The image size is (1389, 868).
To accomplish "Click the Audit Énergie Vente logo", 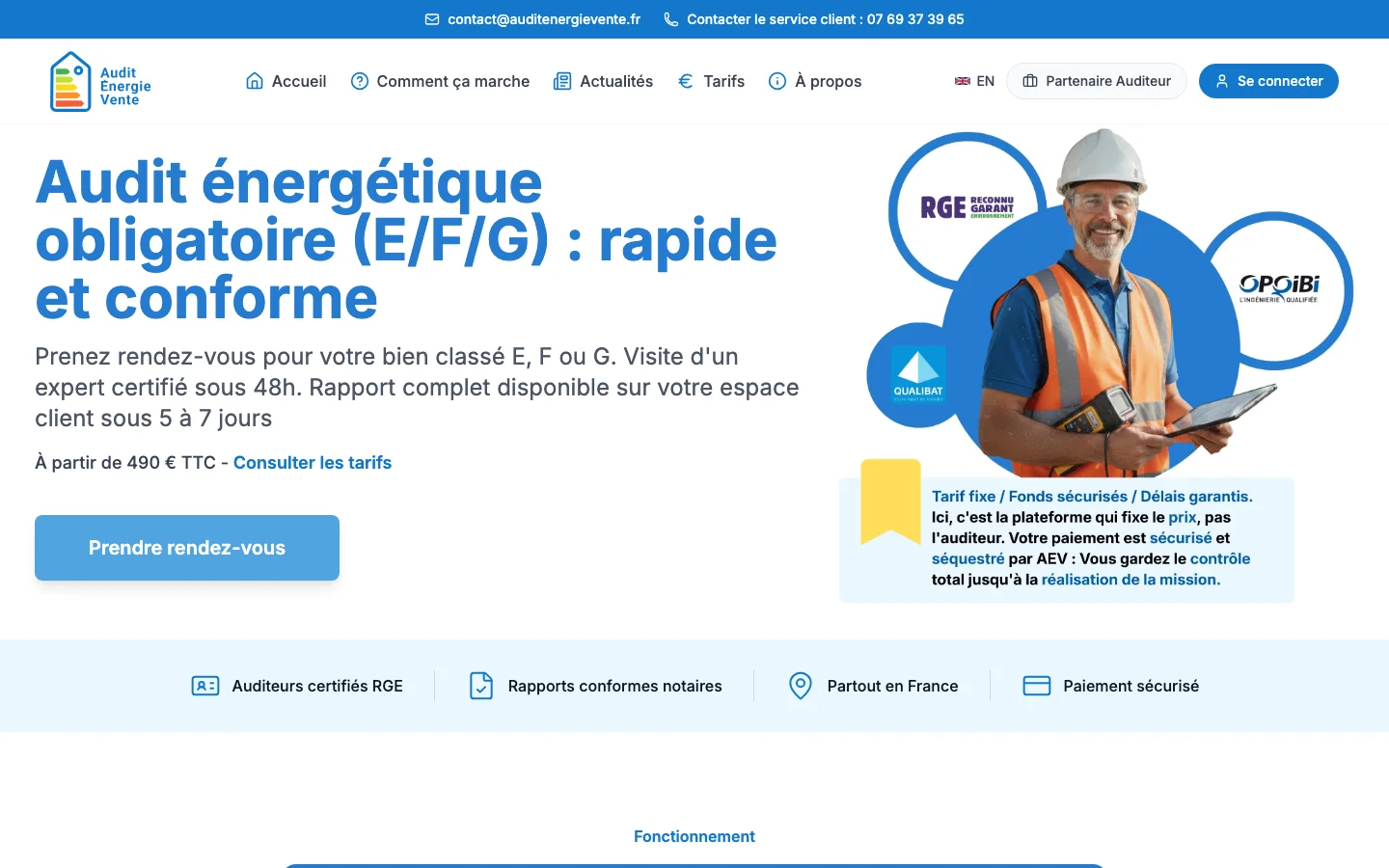I will click(99, 81).
